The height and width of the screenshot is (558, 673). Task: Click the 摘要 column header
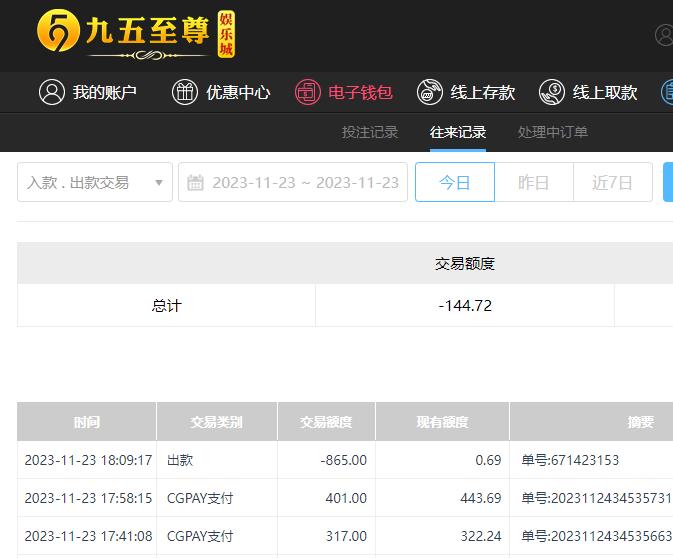591,422
